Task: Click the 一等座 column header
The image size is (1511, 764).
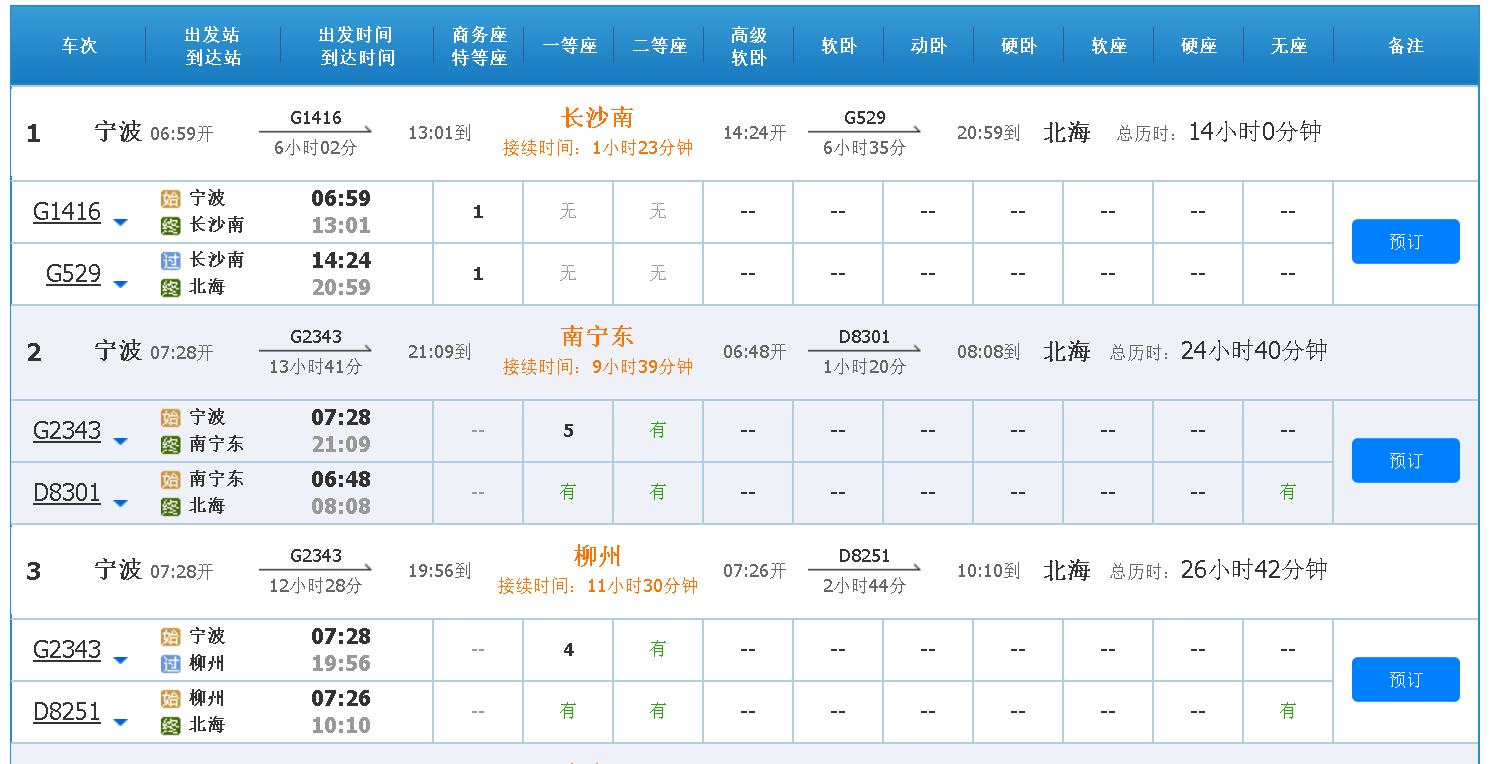Action: click(x=569, y=46)
